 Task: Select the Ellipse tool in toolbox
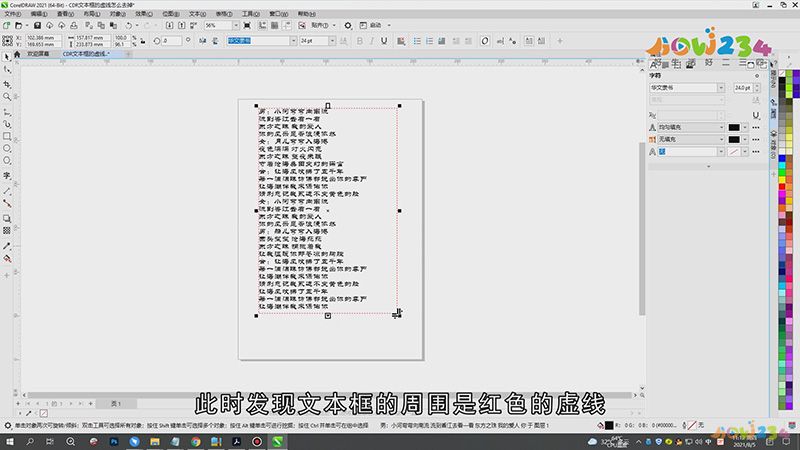[7, 148]
